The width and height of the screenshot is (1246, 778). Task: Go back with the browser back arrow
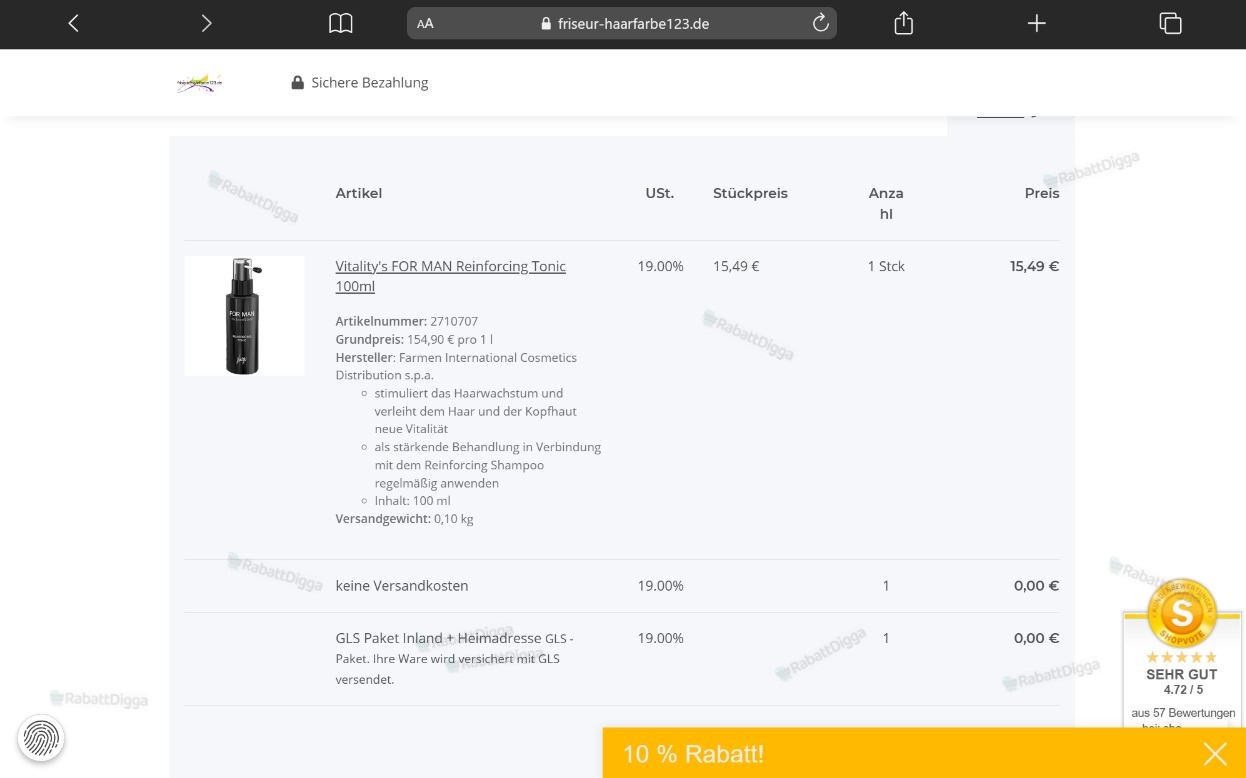[73, 23]
